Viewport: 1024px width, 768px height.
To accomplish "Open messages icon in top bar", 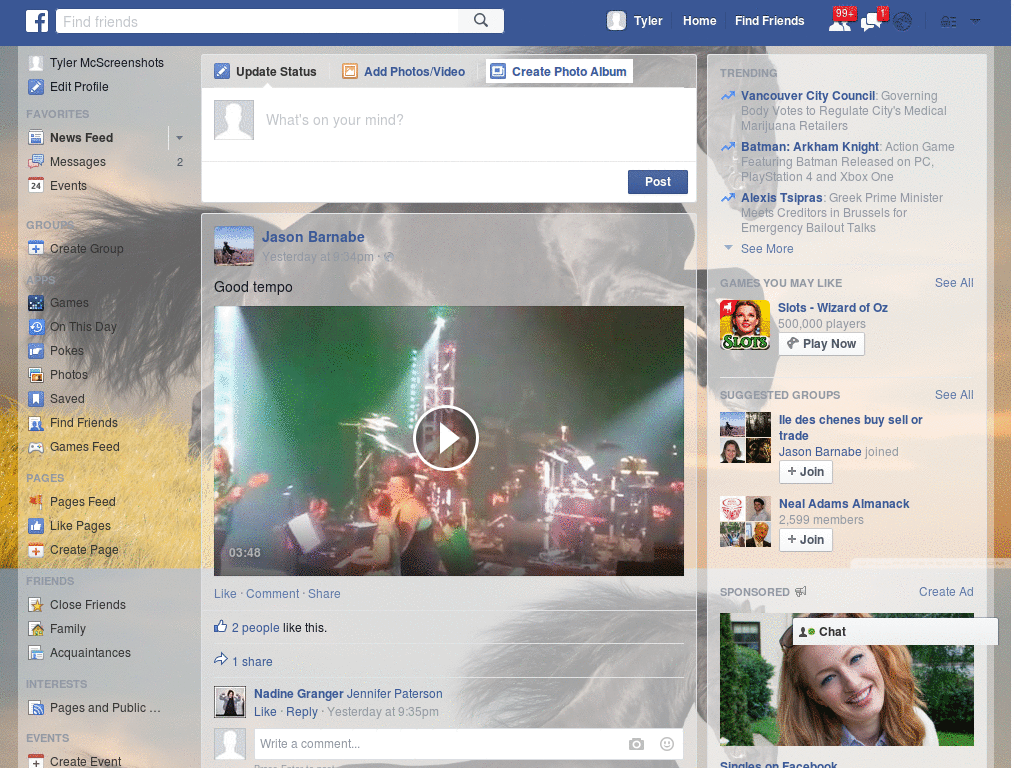I will (872, 22).
